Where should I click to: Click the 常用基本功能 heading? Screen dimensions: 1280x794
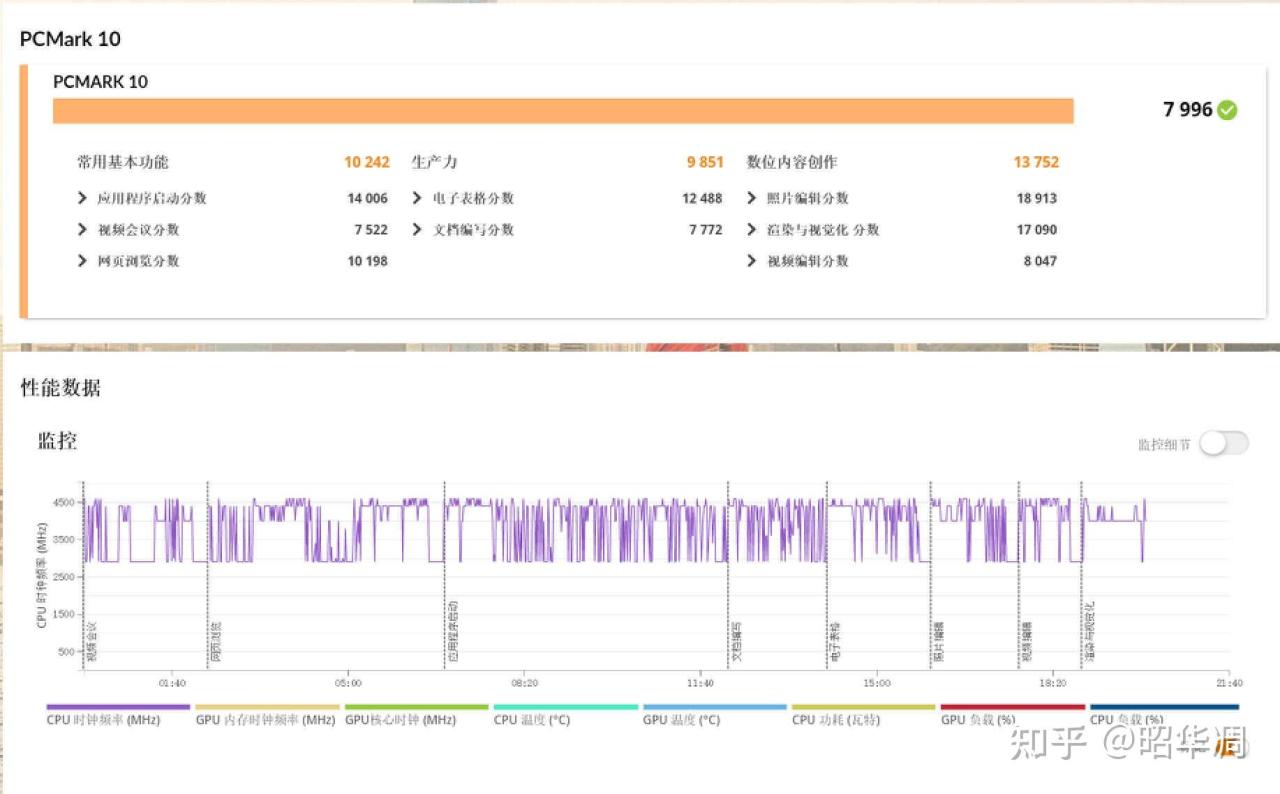coord(123,162)
